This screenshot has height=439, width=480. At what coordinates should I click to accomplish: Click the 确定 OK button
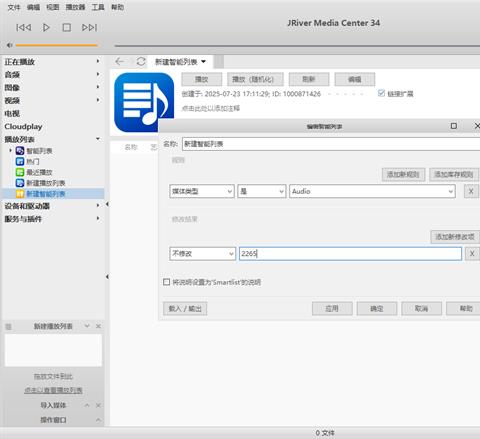click(x=377, y=309)
